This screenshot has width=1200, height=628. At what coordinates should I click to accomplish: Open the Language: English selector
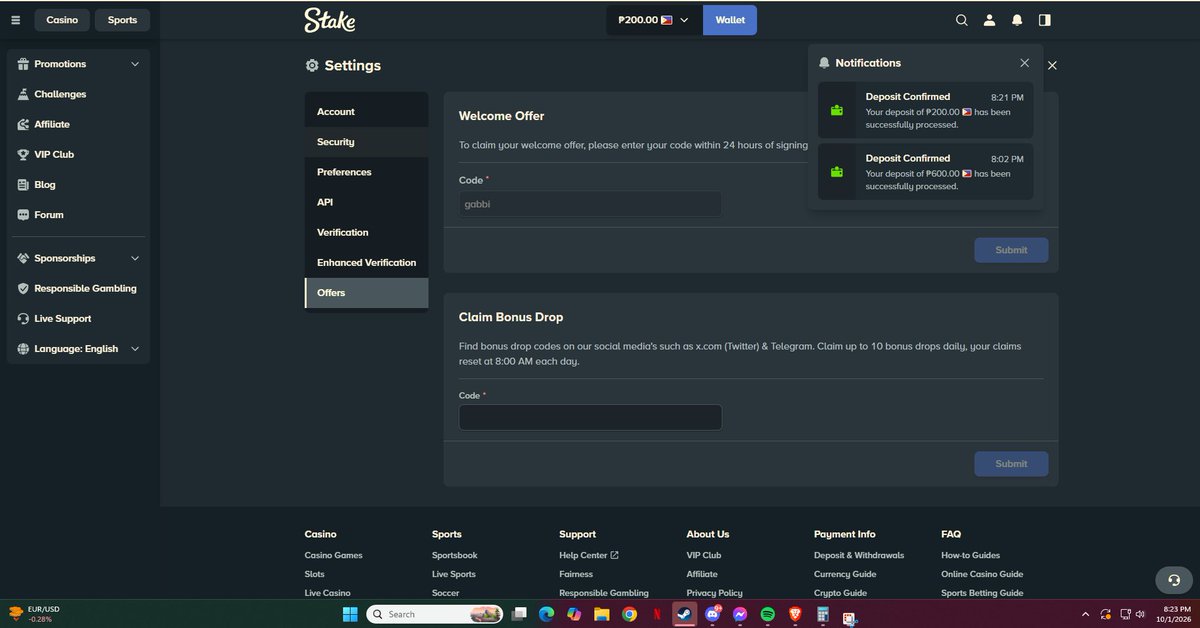(x=78, y=349)
